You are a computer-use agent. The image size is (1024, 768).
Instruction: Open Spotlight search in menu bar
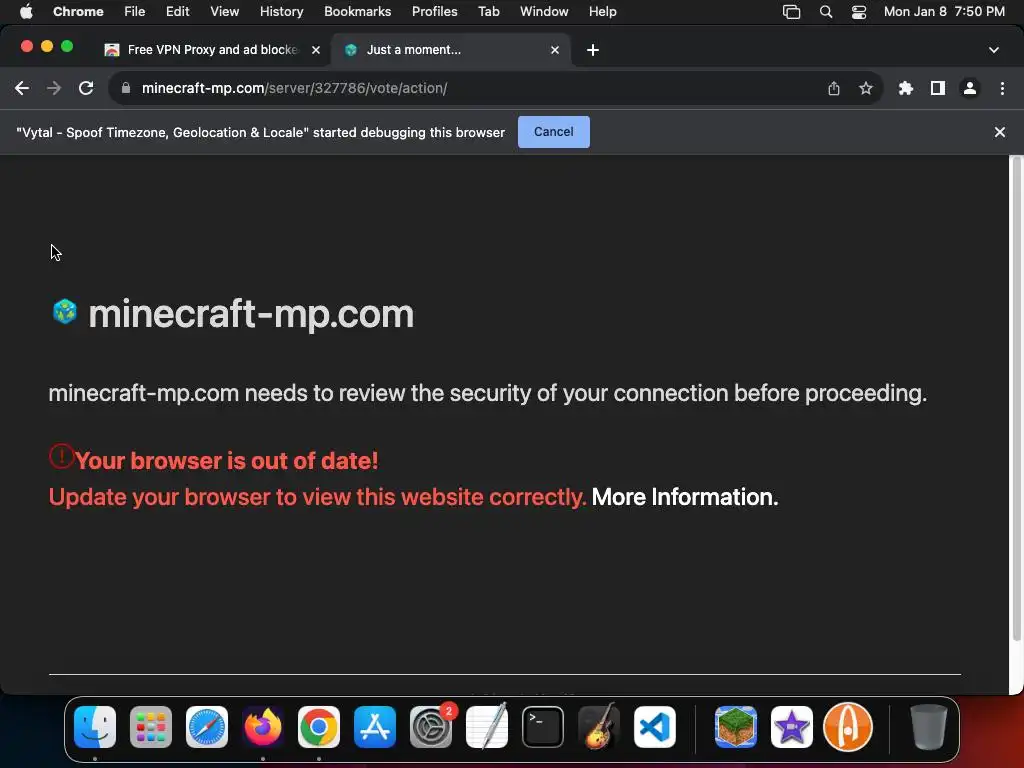point(825,12)
